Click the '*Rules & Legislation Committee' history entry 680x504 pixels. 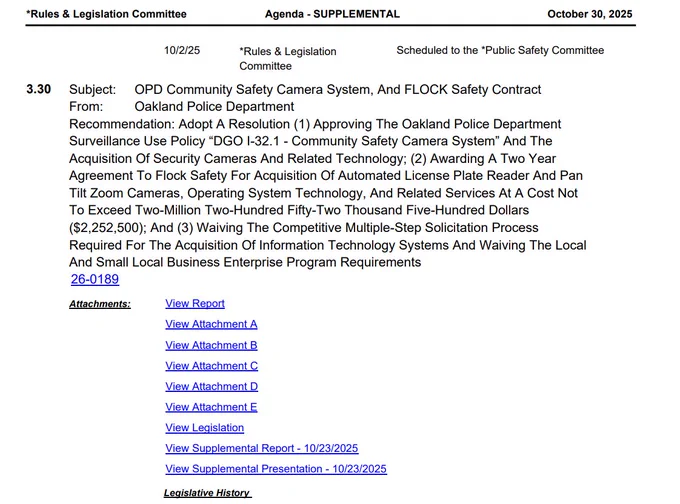pos(288,59)
